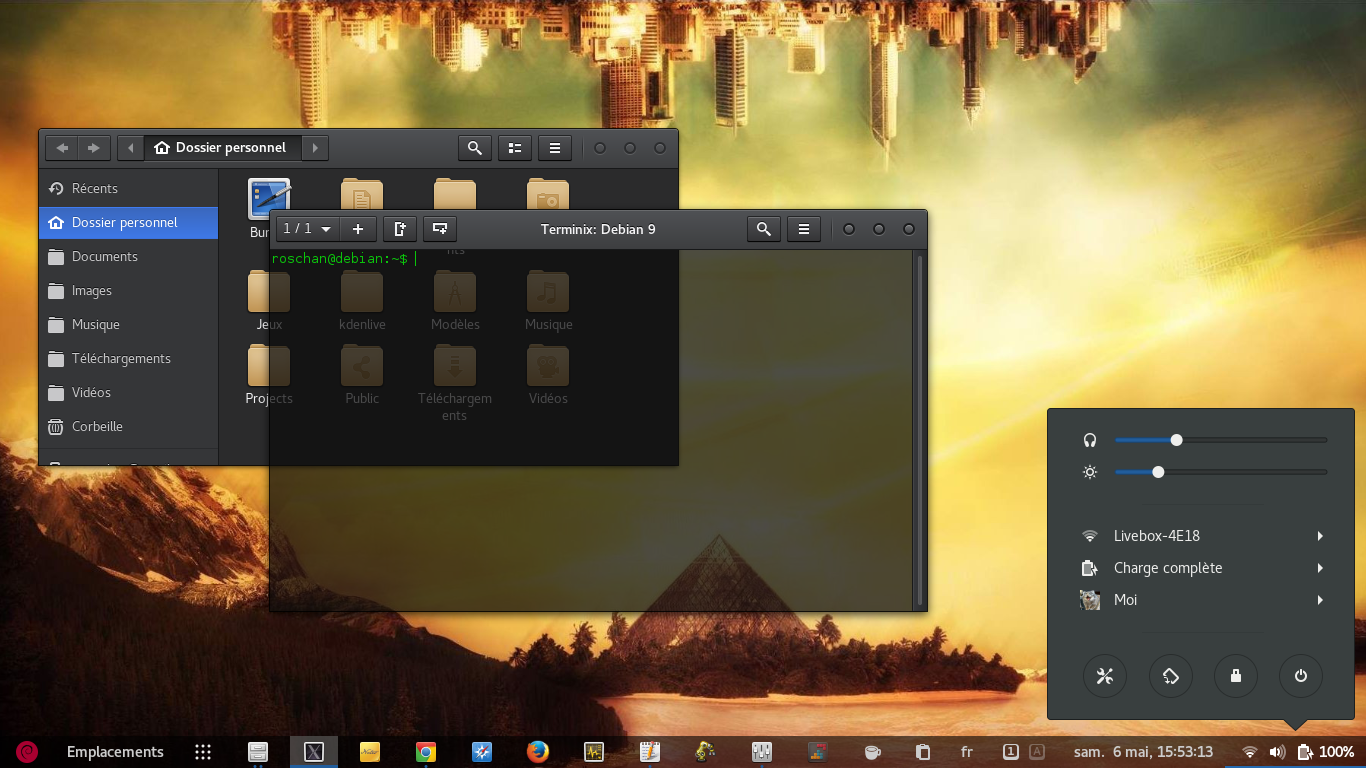Open the Emplacements menu in the panel
1366x768 pixels.
click(x=115, y=752)
